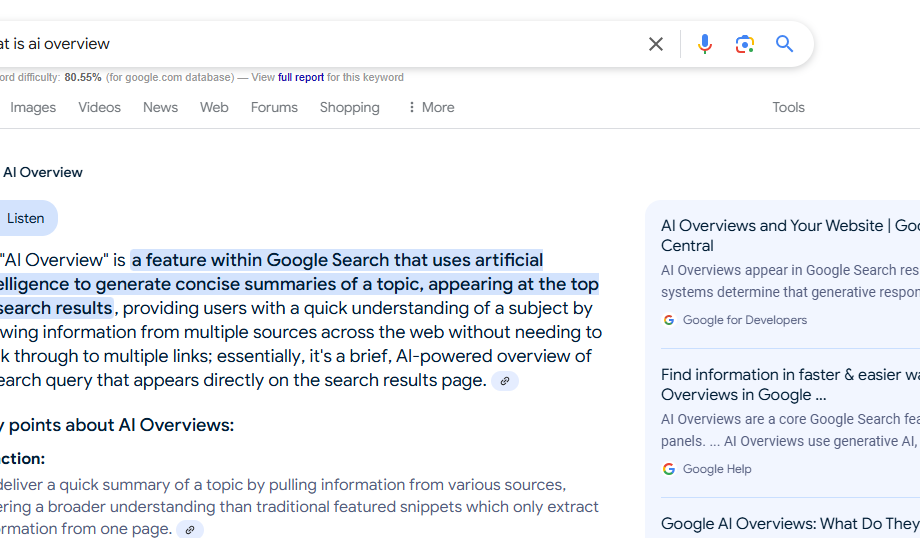Select the Forums tab
The height and width of the screenshot is (538, 920).
pos(274,107)
